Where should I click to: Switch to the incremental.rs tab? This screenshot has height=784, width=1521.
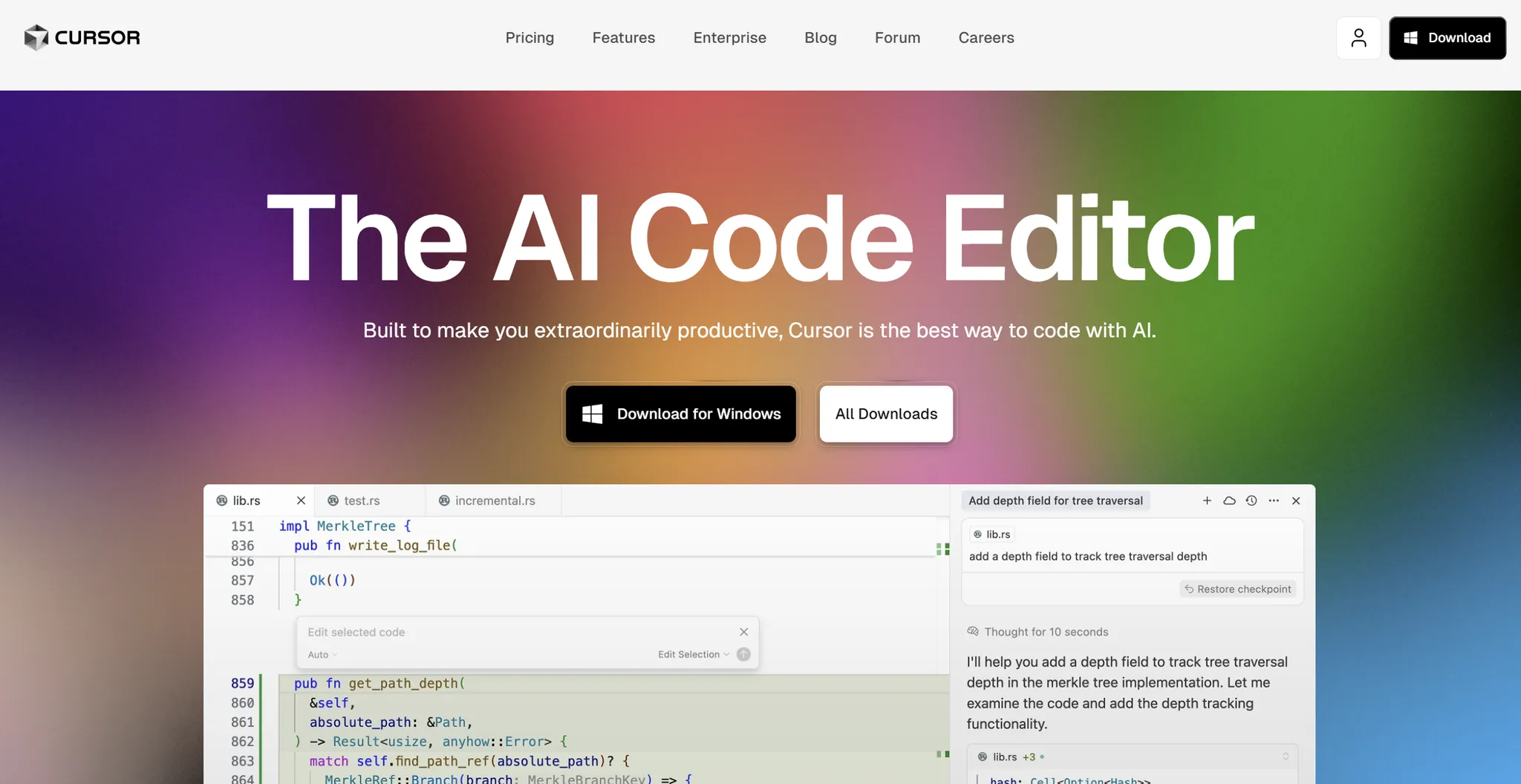pyautogui.click(x=495, y=501)
